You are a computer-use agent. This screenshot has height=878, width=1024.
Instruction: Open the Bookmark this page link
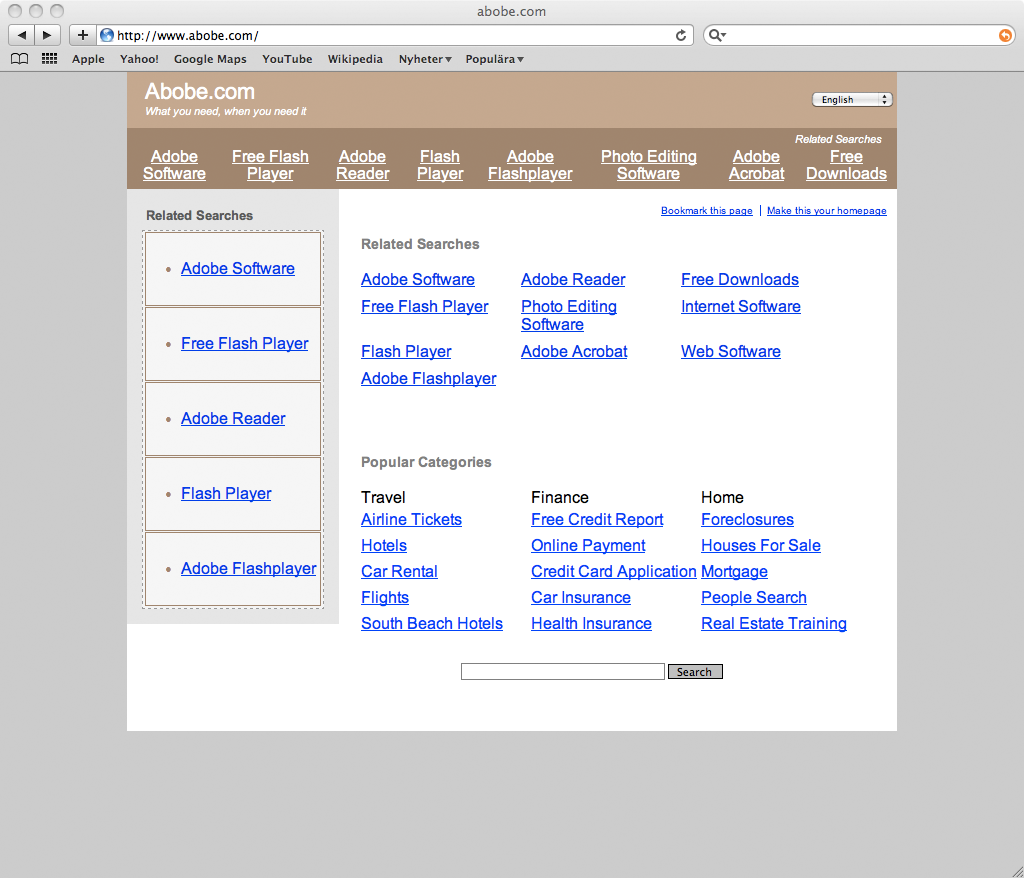[x=706, y=211]
